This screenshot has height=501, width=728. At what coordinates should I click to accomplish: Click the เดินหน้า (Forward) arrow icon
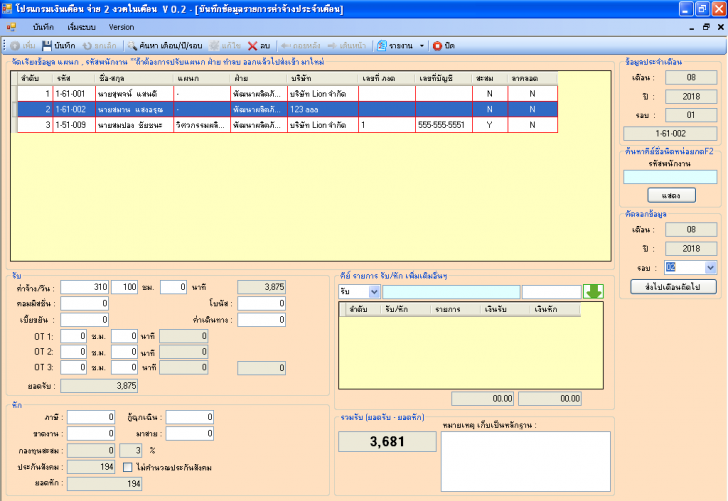coord(332,46)
